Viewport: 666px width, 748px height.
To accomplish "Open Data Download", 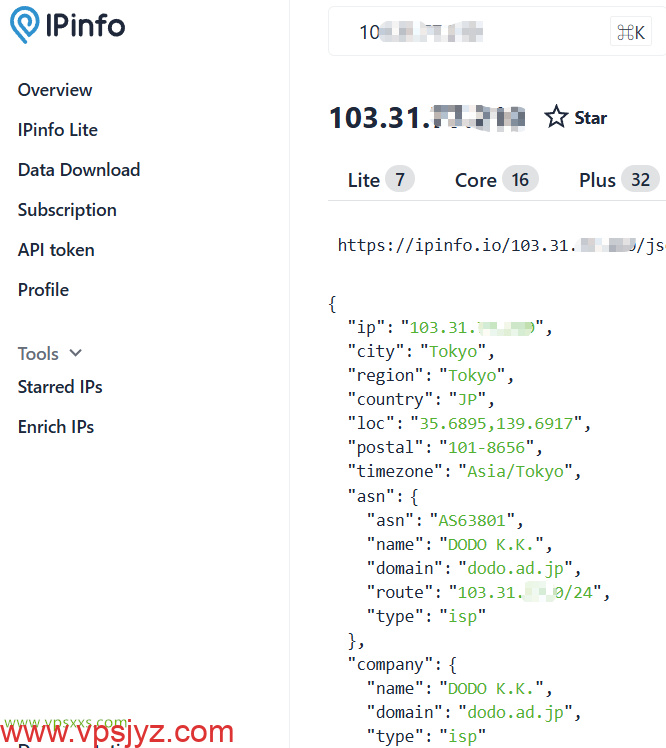I will pos(79,170).
